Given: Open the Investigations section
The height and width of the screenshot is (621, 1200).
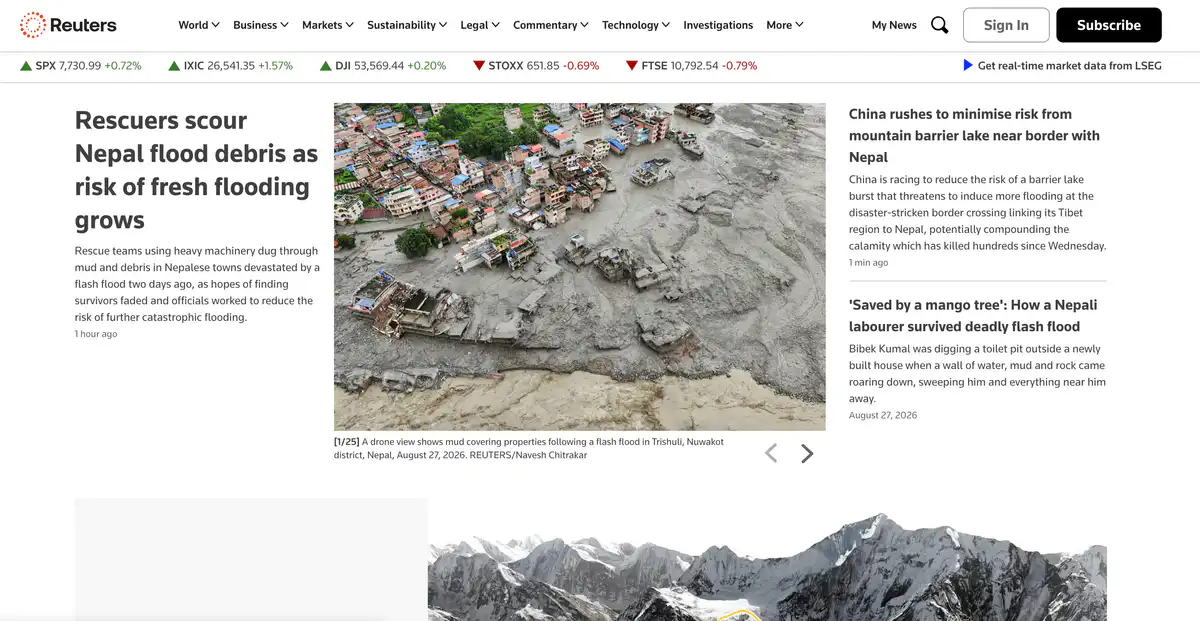Looking at the screenshot, I should (718, 25).
